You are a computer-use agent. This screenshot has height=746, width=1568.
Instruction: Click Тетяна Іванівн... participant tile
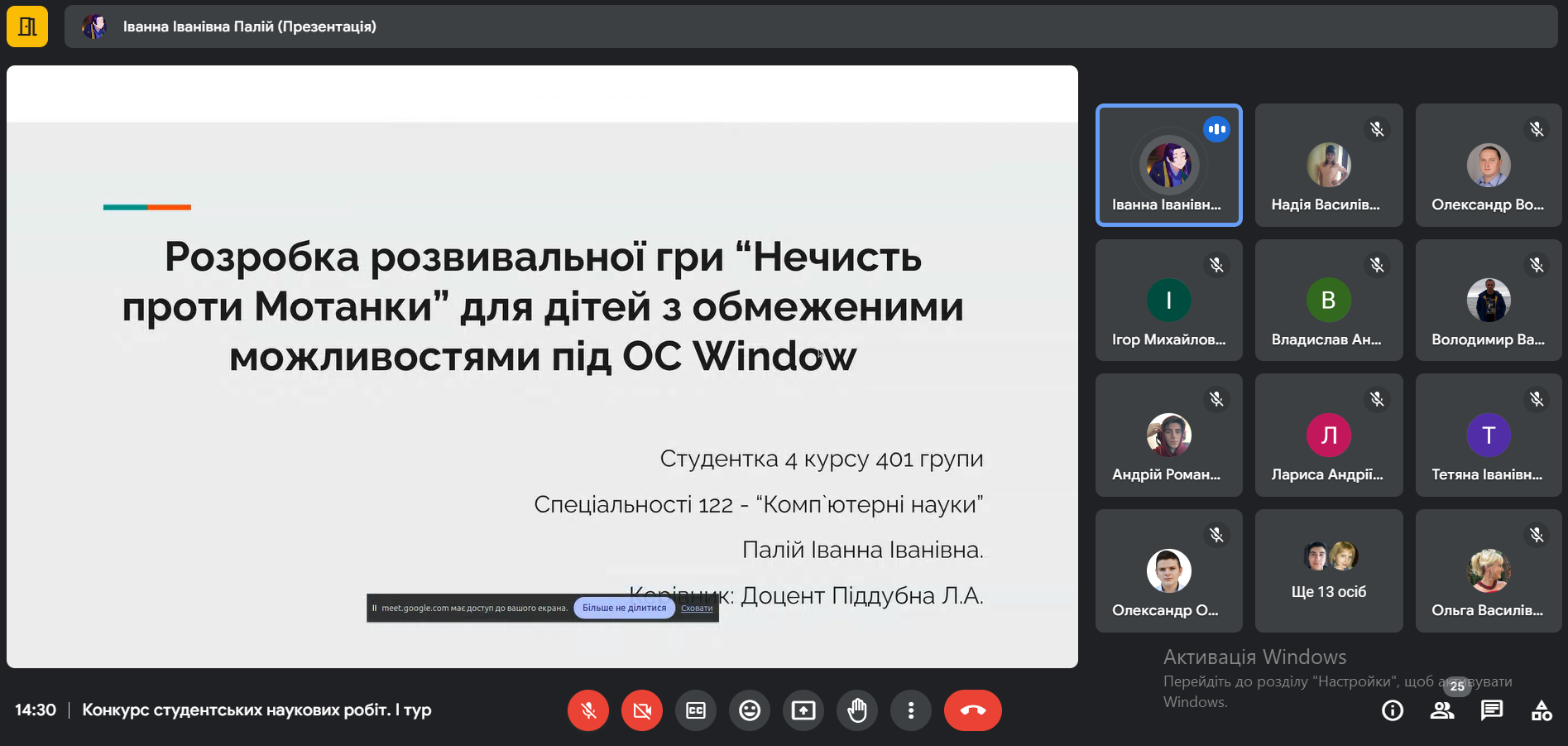(1489, 435)
